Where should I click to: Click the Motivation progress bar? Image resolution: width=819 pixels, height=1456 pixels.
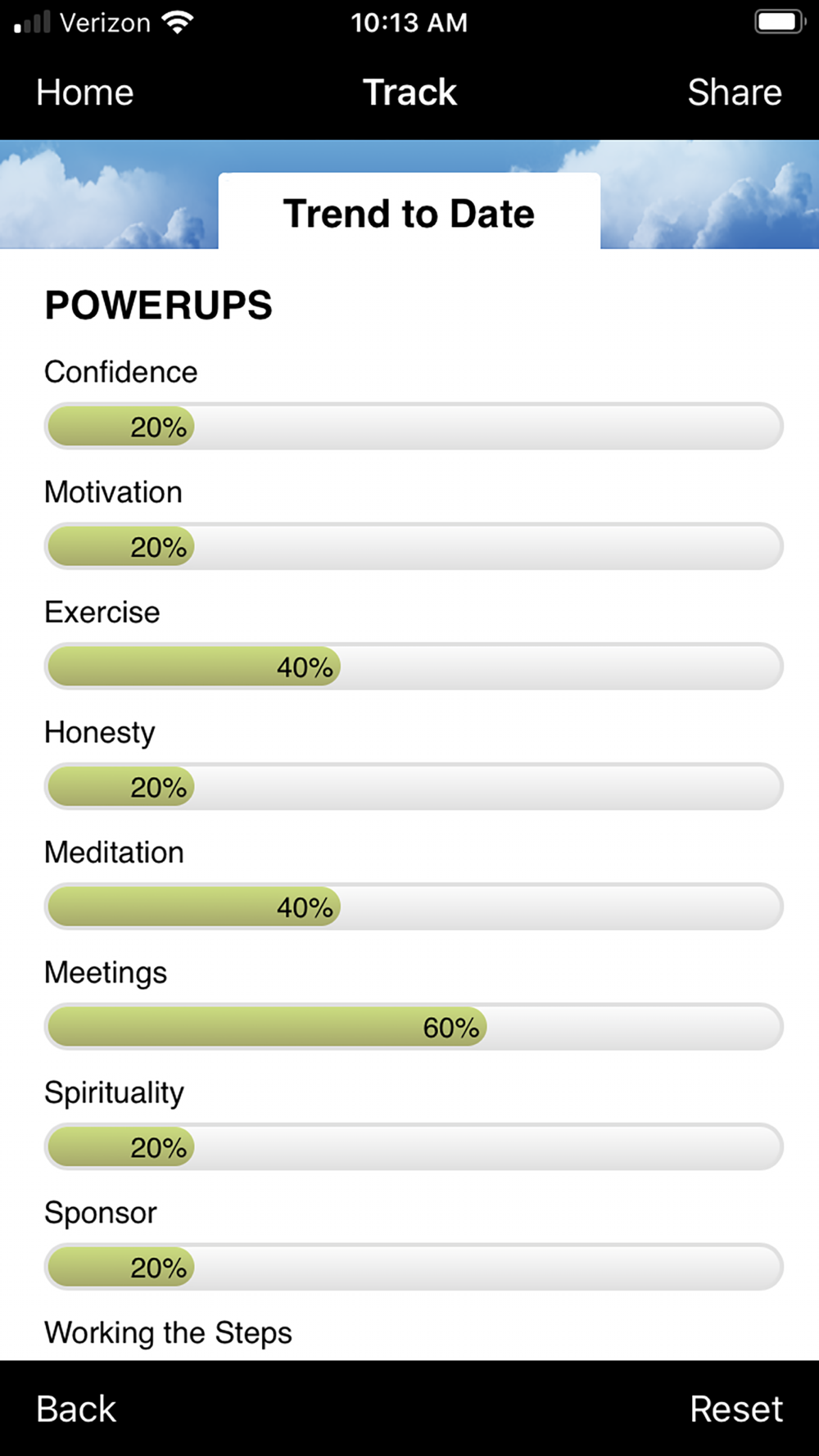click(x=414, y=546)
